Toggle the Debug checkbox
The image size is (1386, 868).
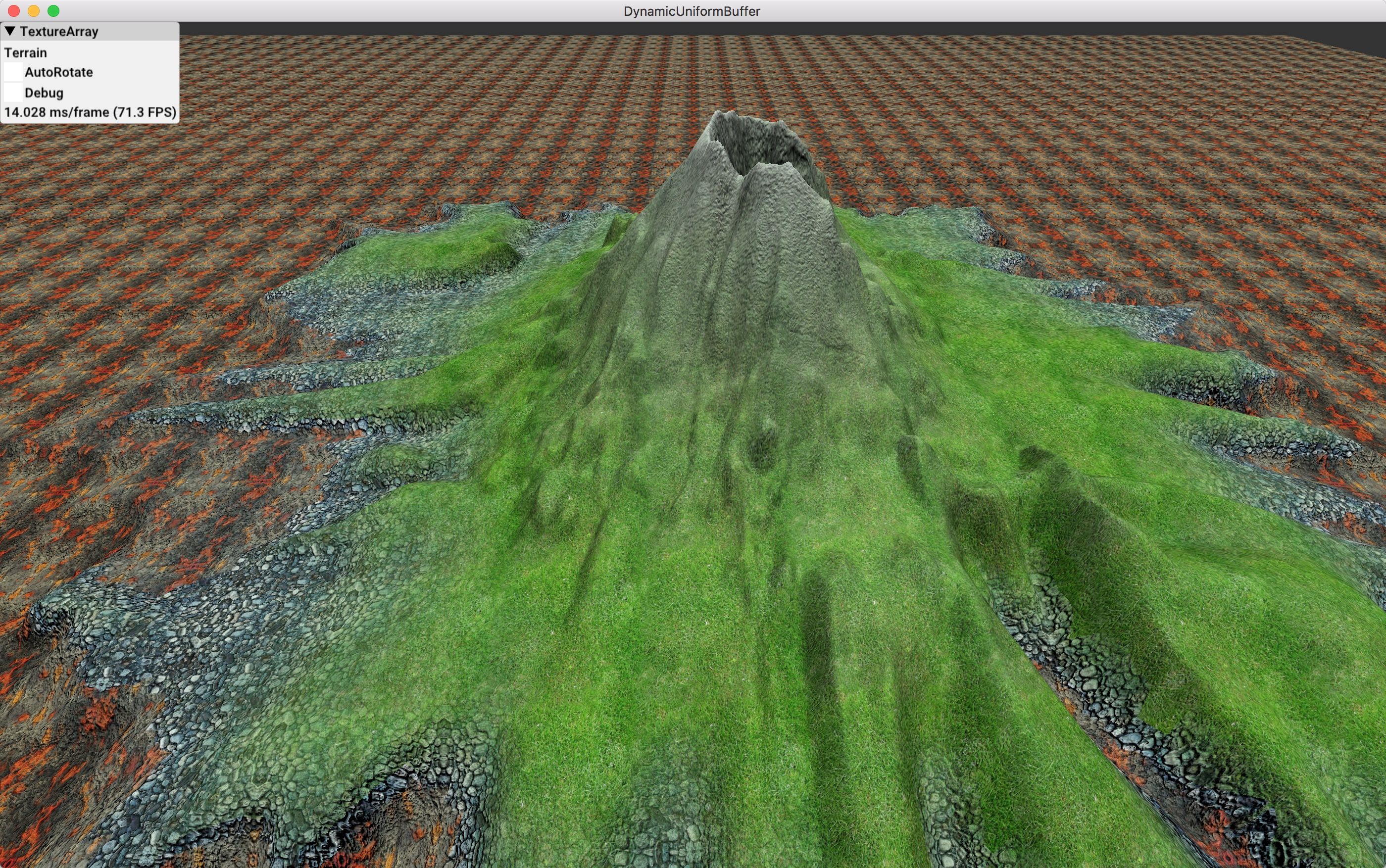[13, 93]
